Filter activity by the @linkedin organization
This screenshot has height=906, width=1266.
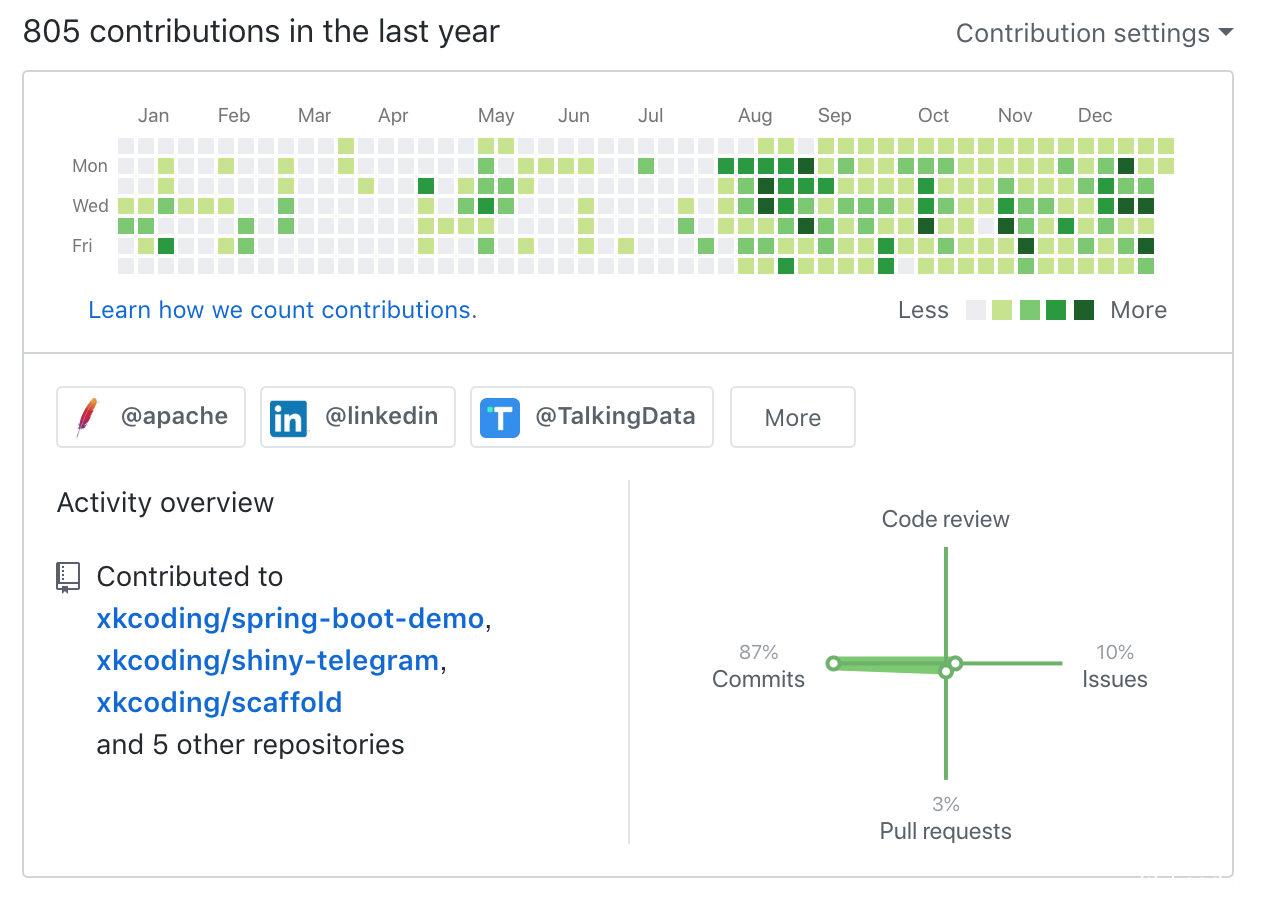click(357, 417)
